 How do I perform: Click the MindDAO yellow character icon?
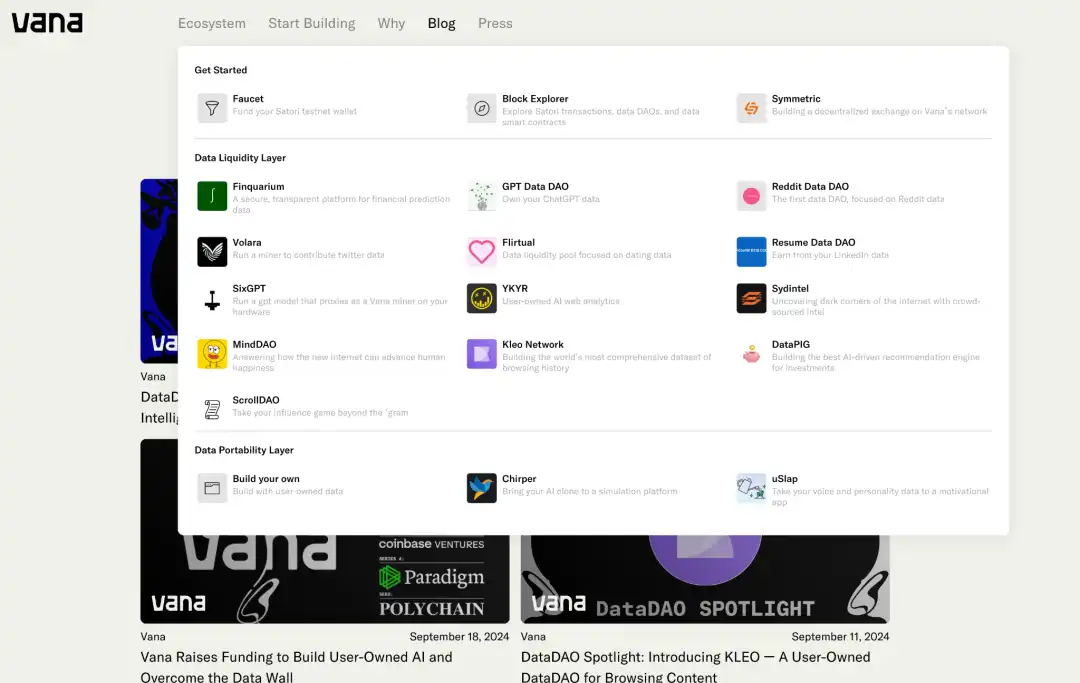(212, 354)
